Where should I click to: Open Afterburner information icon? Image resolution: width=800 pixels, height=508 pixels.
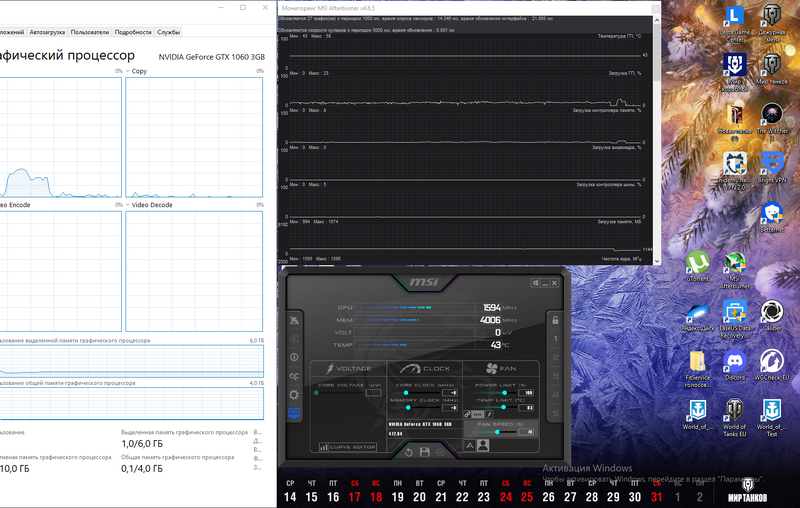294,357
